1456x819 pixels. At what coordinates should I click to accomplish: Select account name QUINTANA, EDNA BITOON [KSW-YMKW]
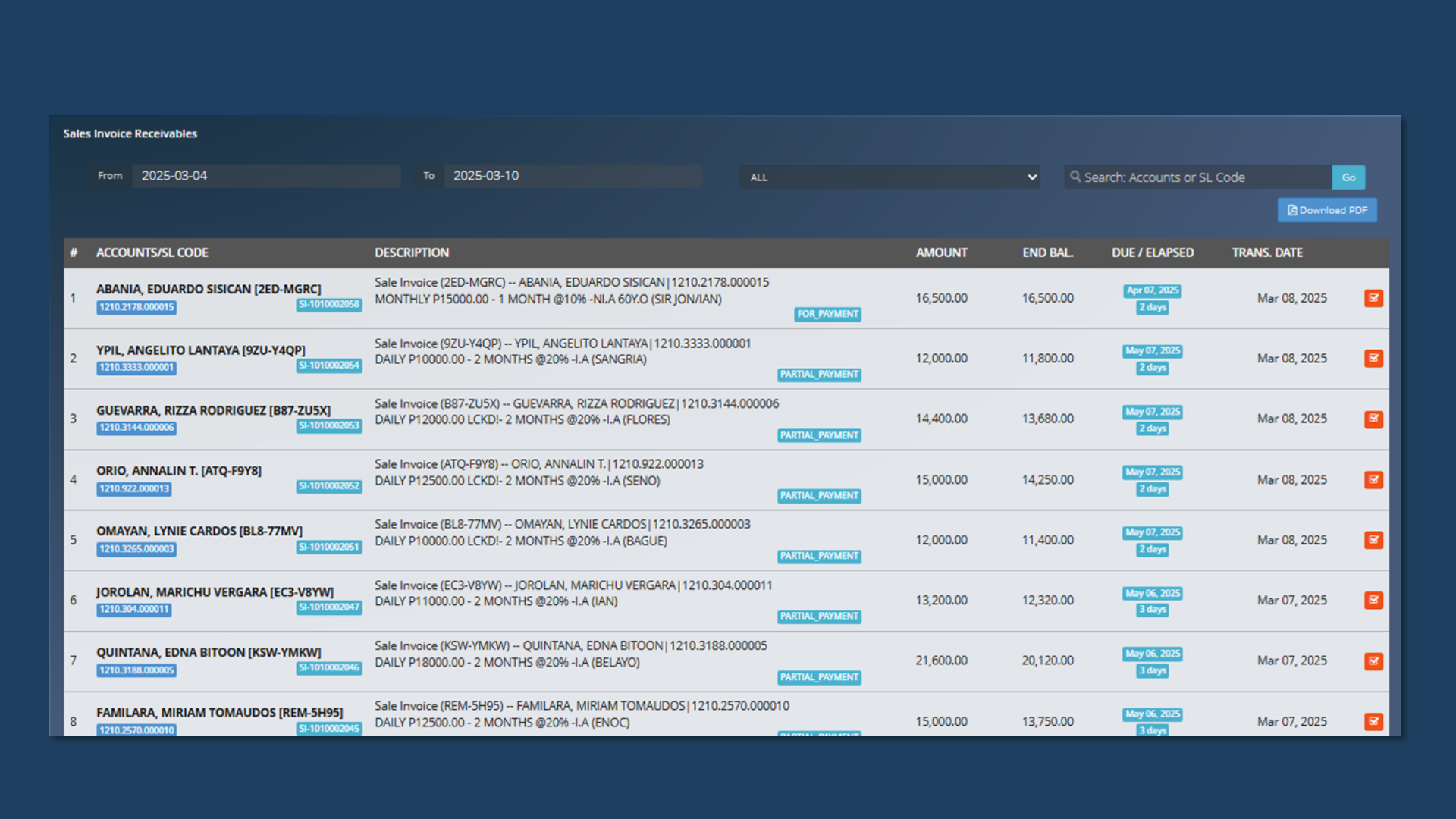[209, 652]
